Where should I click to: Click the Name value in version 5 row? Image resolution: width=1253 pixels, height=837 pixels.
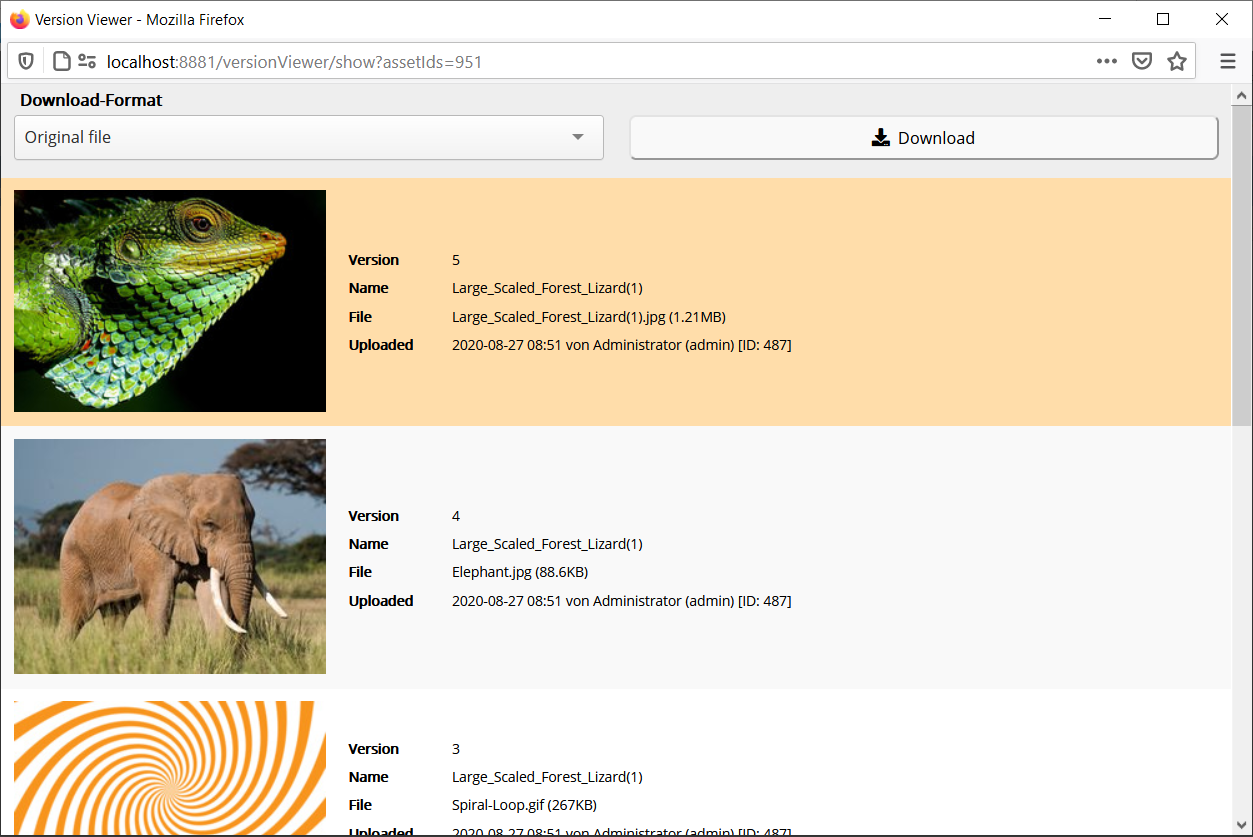pyautogui.click(x=547, y=288)
